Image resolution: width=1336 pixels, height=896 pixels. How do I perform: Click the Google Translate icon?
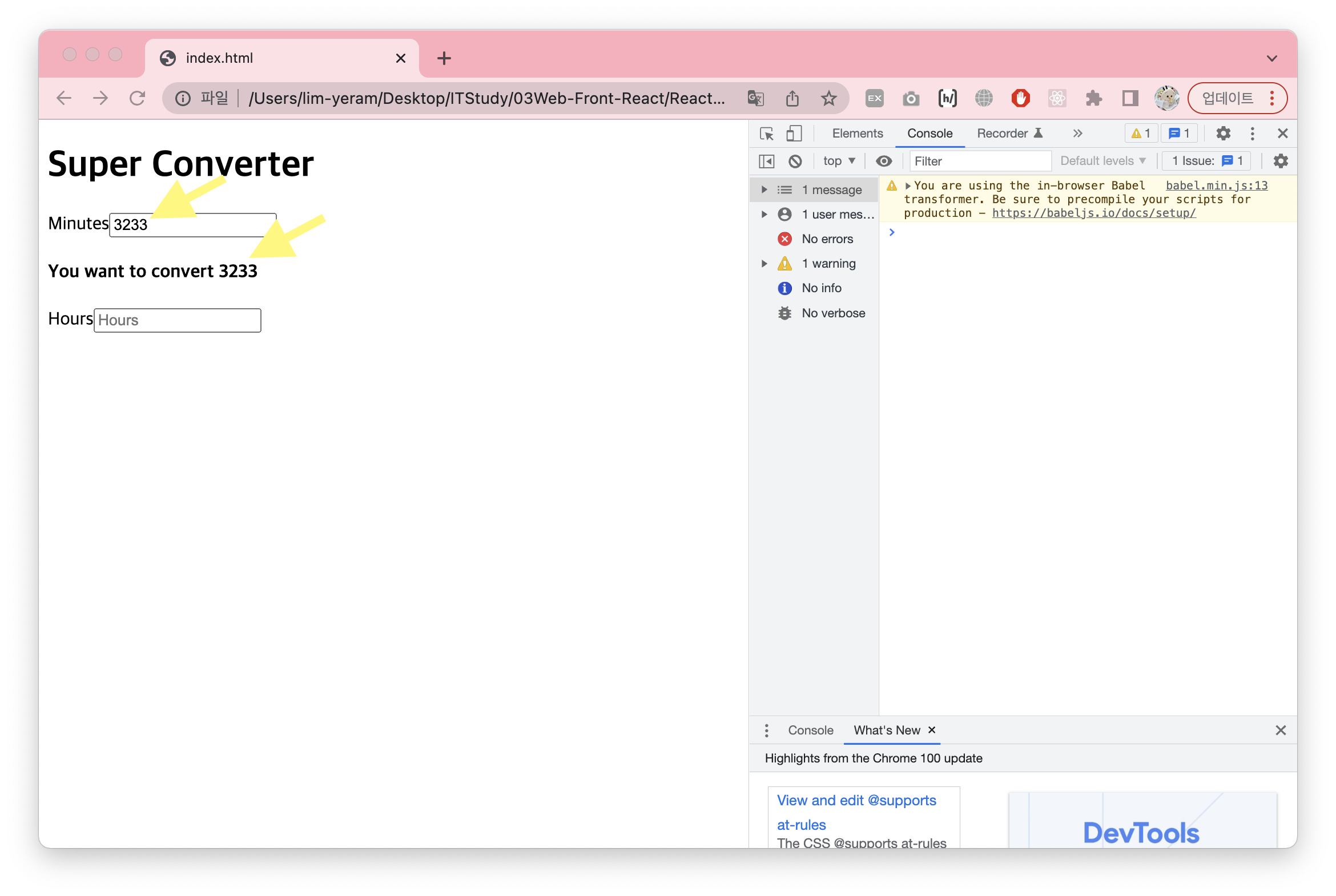click(755, 98)
